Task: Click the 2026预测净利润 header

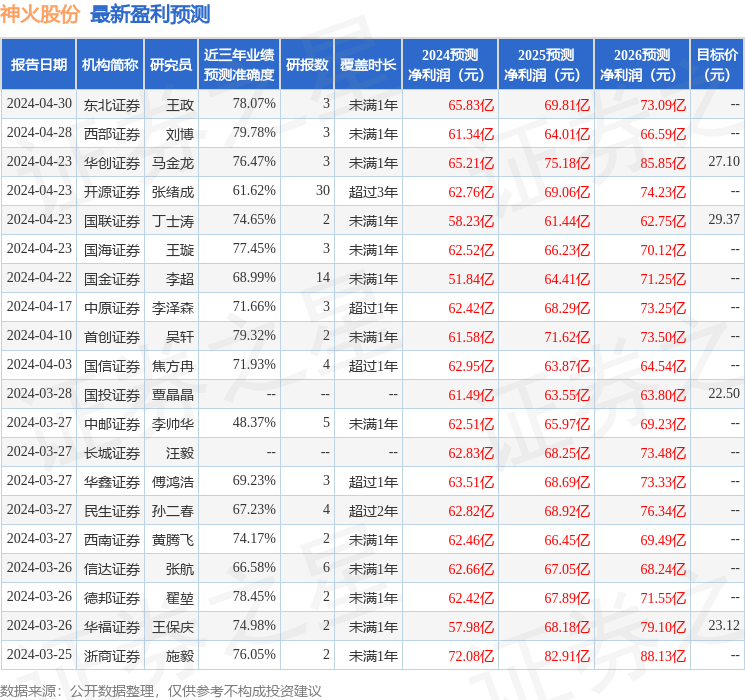Action: tap(642, 65)
